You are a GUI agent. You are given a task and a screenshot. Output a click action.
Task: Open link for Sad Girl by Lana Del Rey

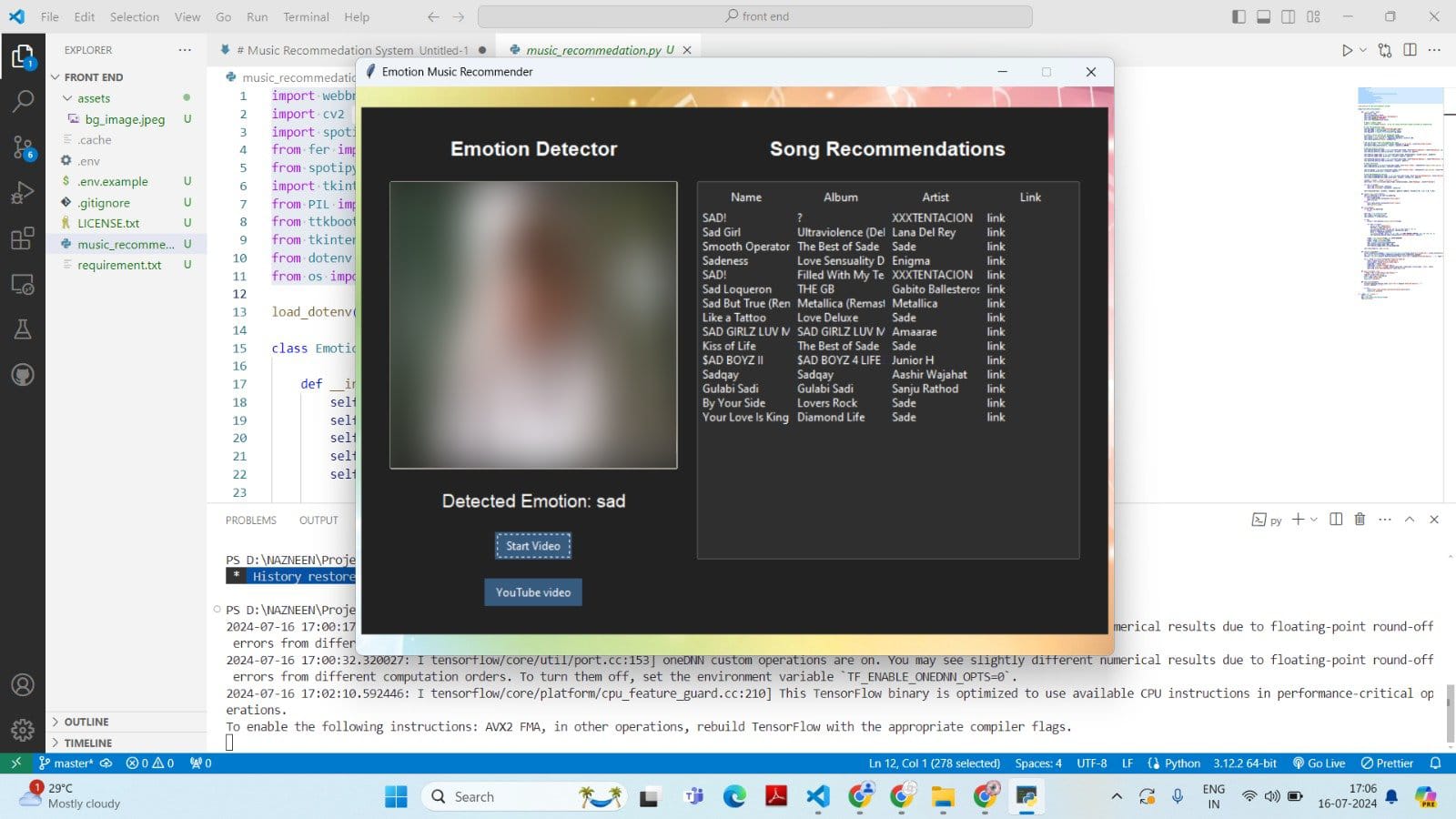tap(996, 232)
